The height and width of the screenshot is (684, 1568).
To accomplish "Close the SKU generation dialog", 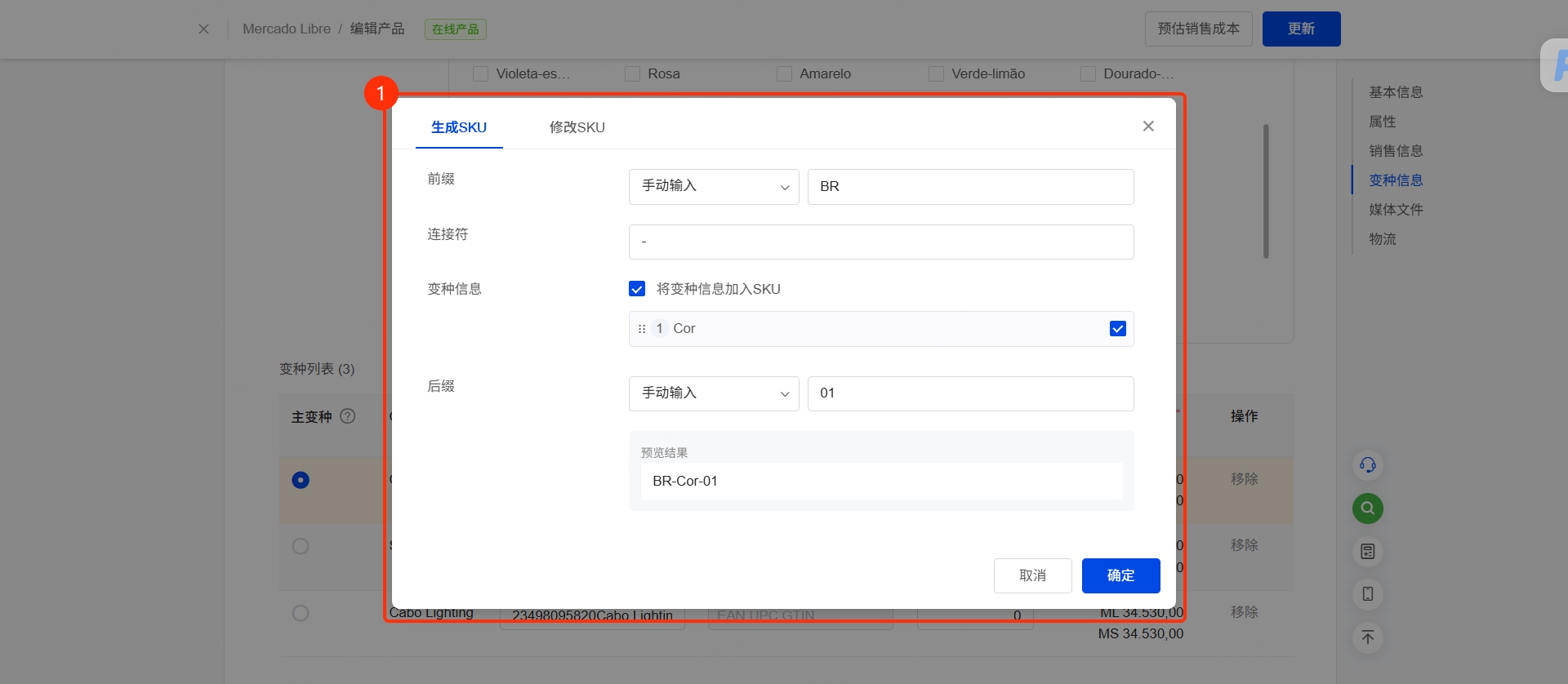I will 1148,126.
